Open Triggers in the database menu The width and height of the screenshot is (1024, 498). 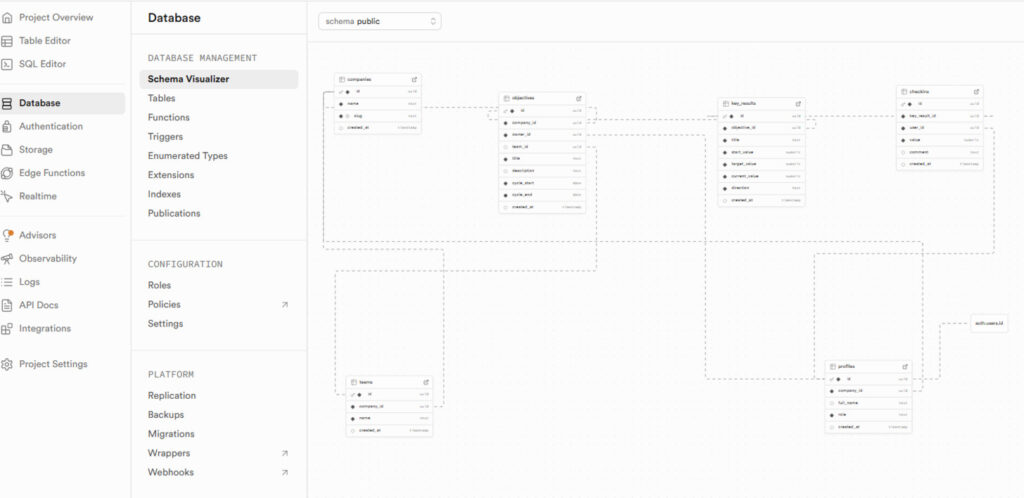click(165, 137)
